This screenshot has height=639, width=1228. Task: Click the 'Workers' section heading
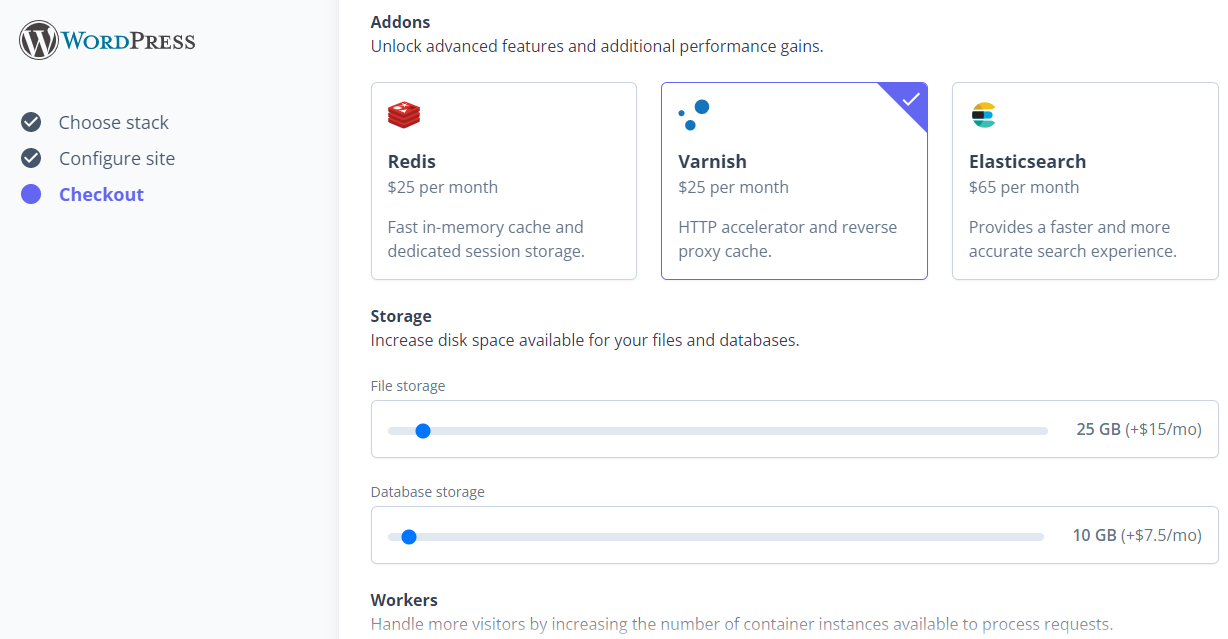(x=404, y=600)
